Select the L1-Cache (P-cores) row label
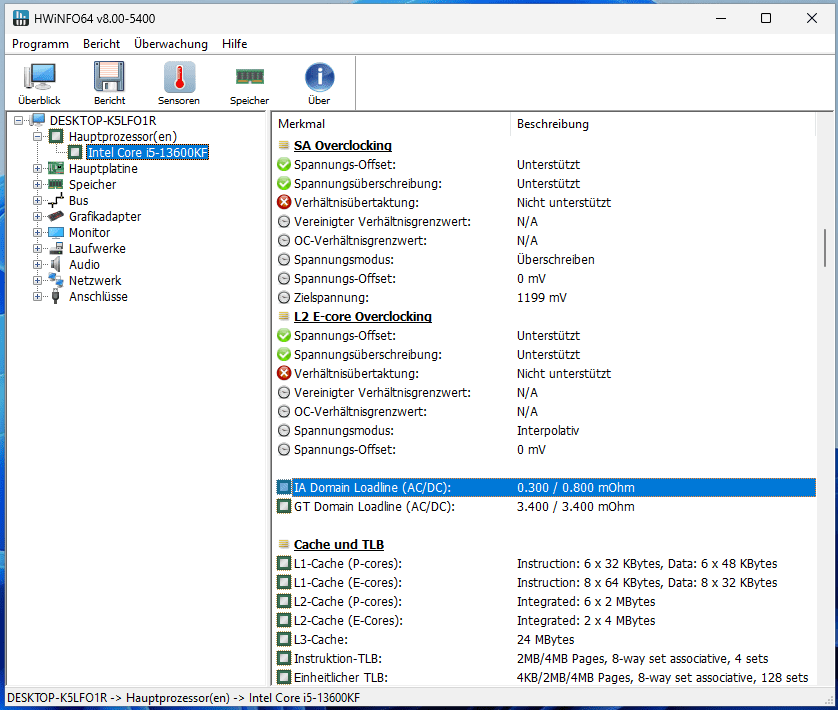Screen dimensions: 838x710 pyautogui.click(x=348, y=564)
